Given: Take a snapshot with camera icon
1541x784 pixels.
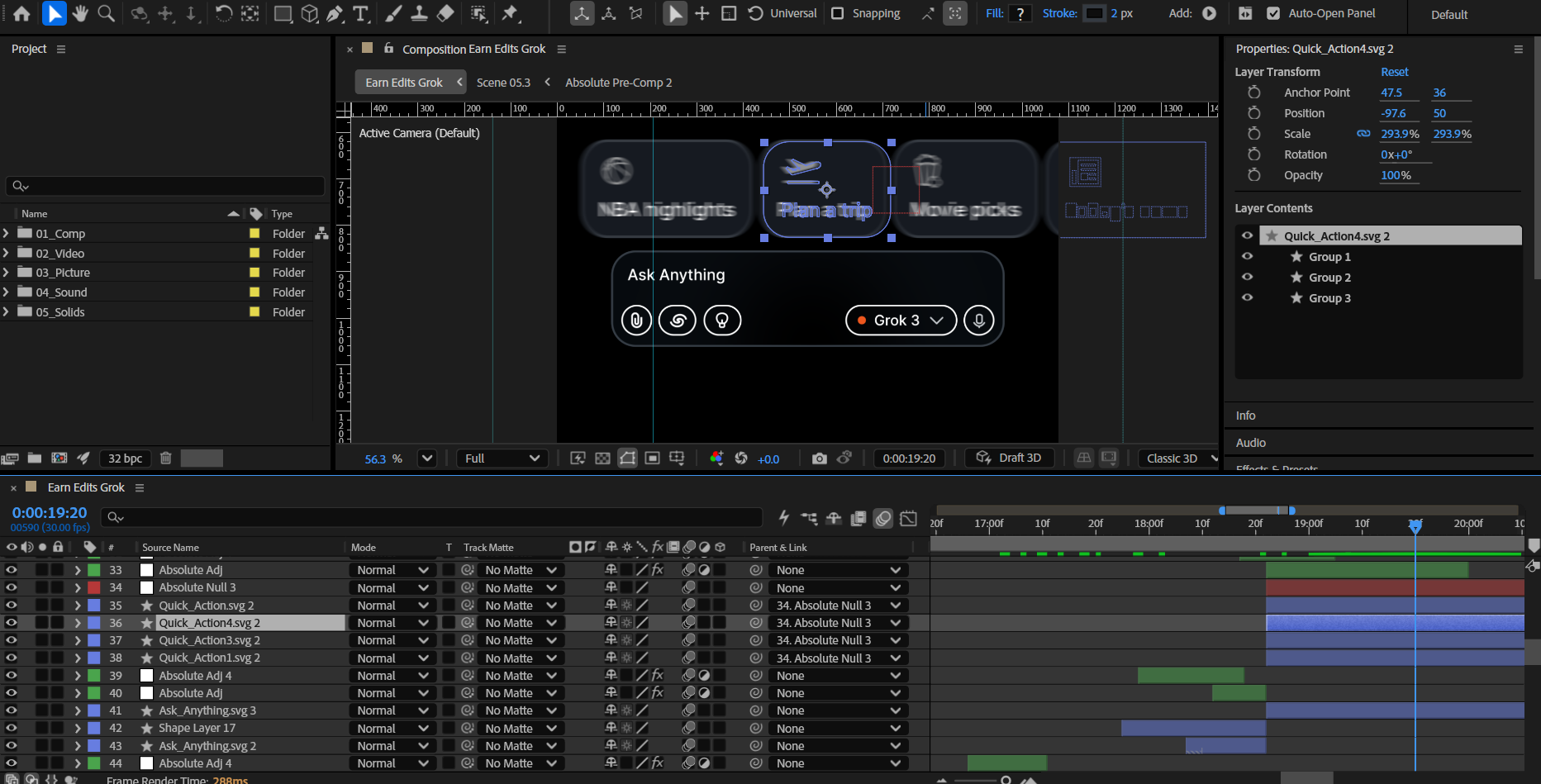Looking at the screenshot, I should click(819, 459).
